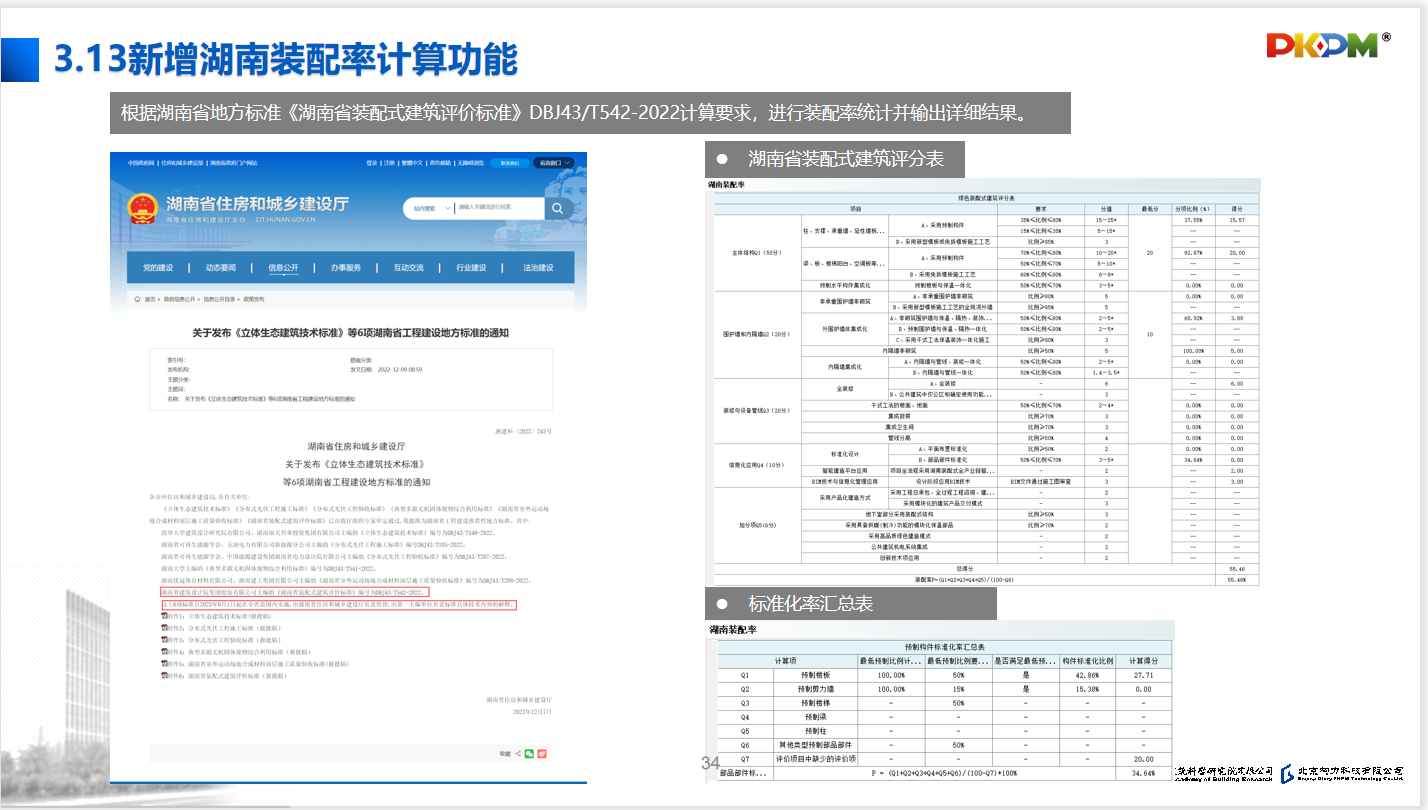
Task: Open the 办事服务 navigation menu
Action: (x=346, y=268)
